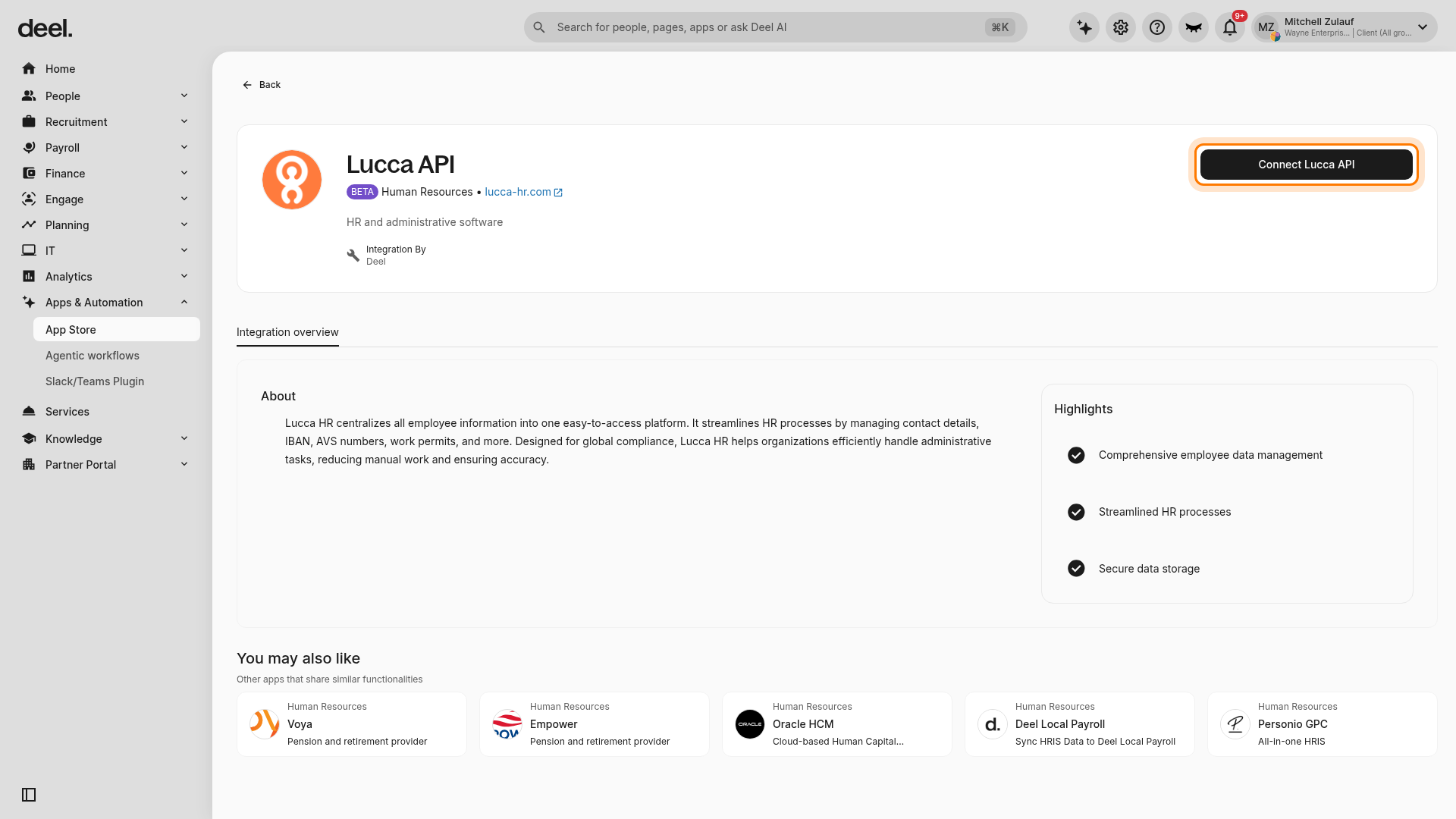Open the Voya app card

[x=352, y=724]
